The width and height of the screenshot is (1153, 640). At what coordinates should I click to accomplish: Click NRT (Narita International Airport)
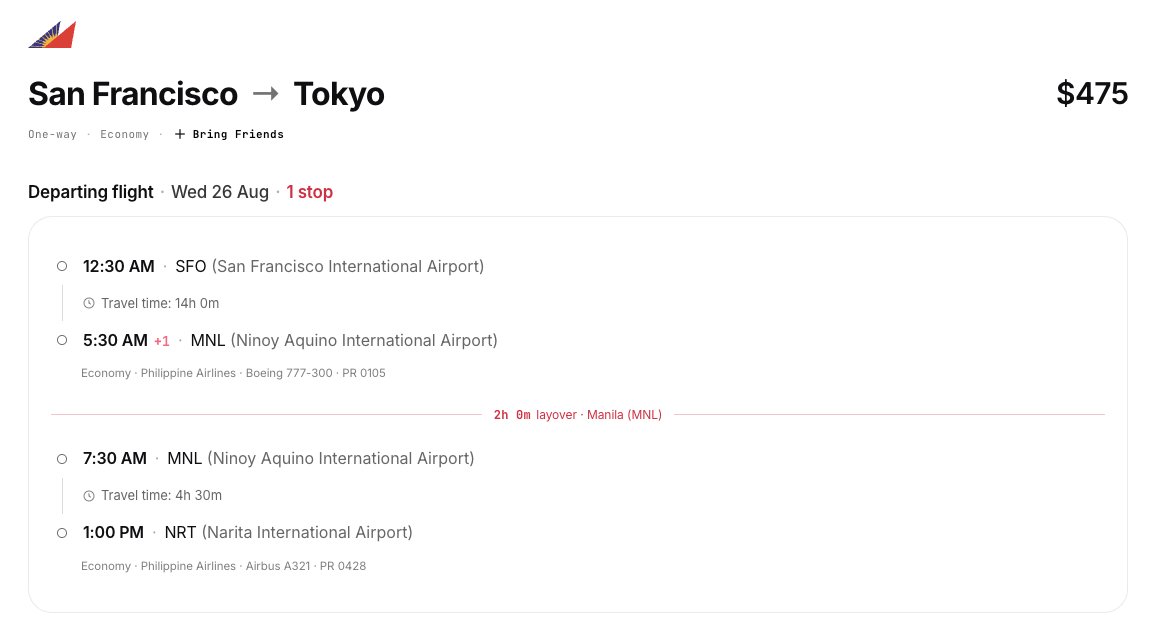pyautogui.click(x=288, y=533)
